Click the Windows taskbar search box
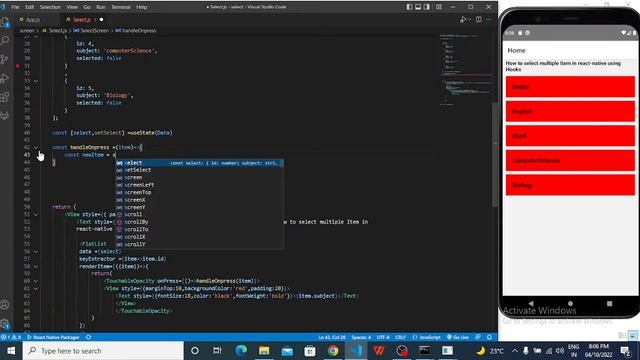This screenshot has height=360, width=640. tap(103, 351)
